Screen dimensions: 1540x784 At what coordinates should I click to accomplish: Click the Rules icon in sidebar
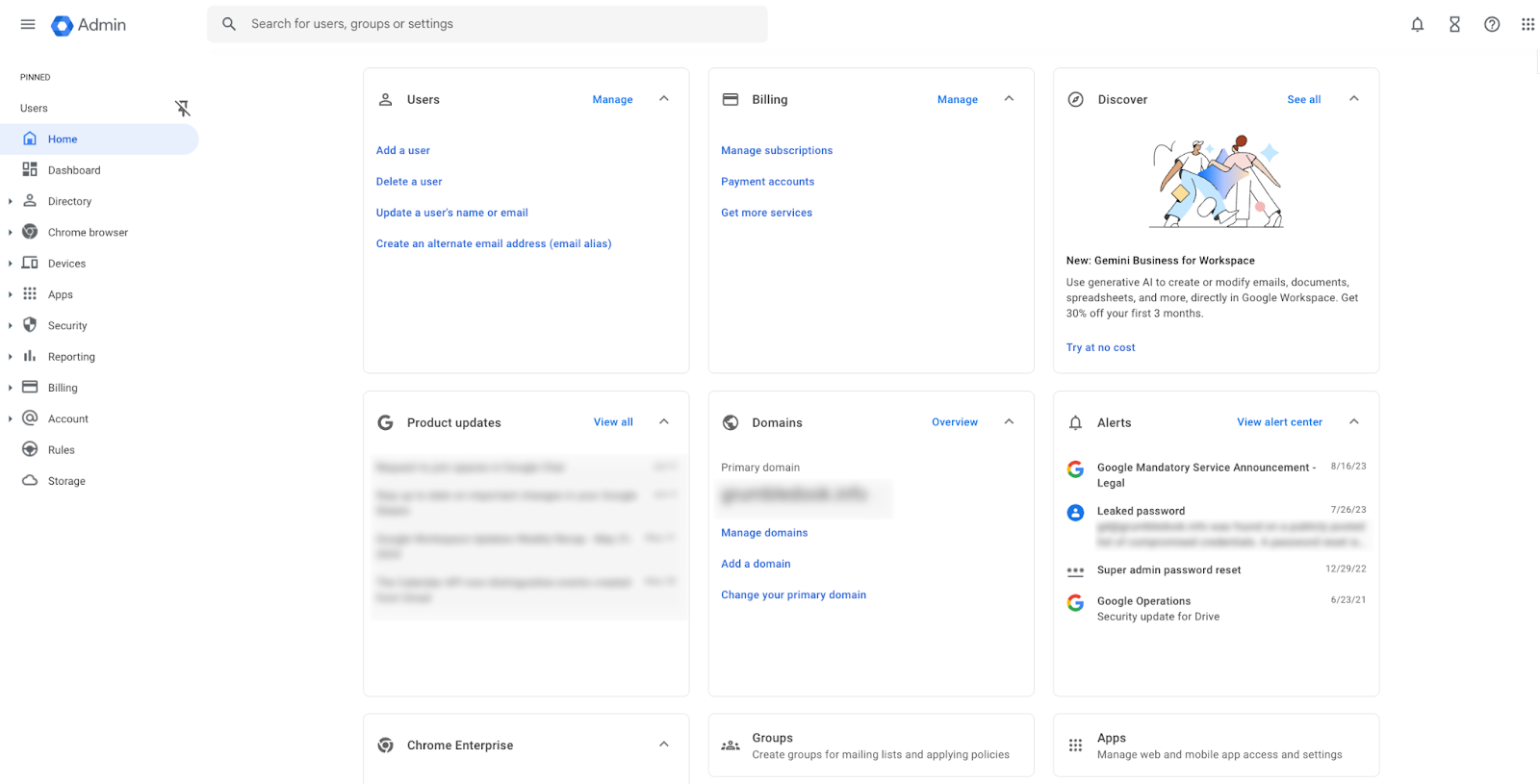point(30,449)
